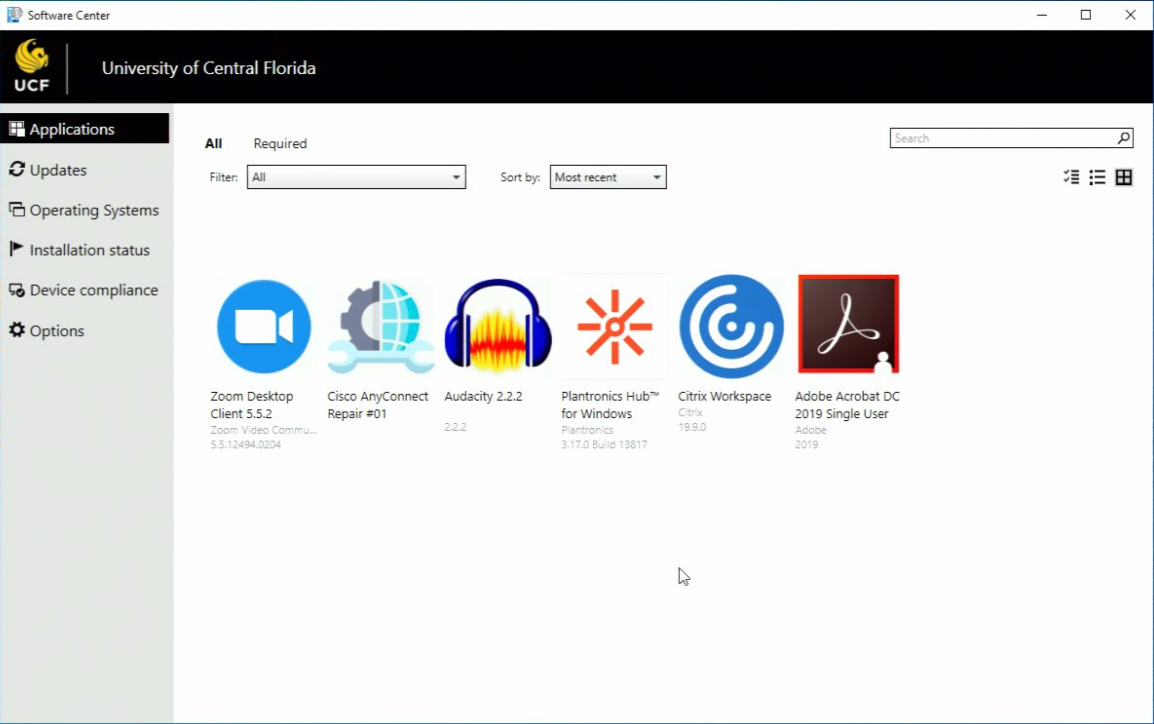1154x724 pixels.
Task: Open the Citrix Workspace icon
Action: click(732, 327)
